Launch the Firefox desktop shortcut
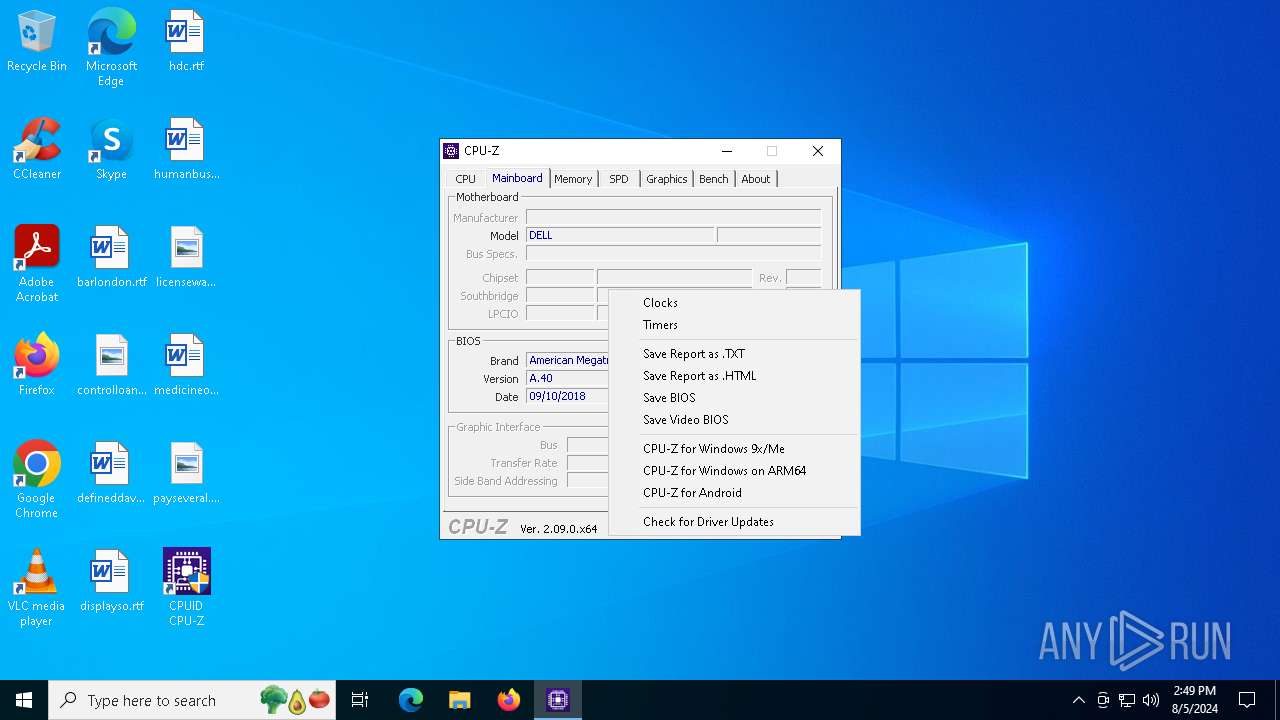This screenshot has width=1280, height=720. click(37, 365)
